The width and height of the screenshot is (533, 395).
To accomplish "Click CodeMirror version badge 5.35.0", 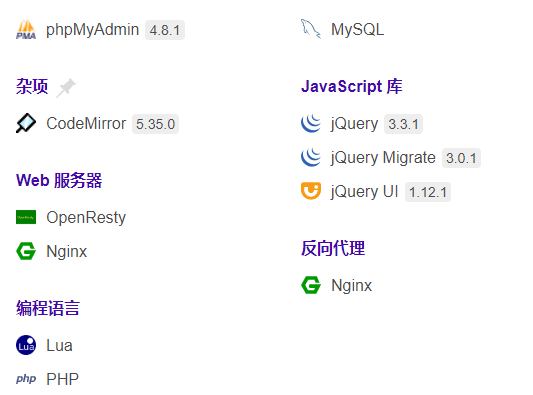I will (155, 124).
